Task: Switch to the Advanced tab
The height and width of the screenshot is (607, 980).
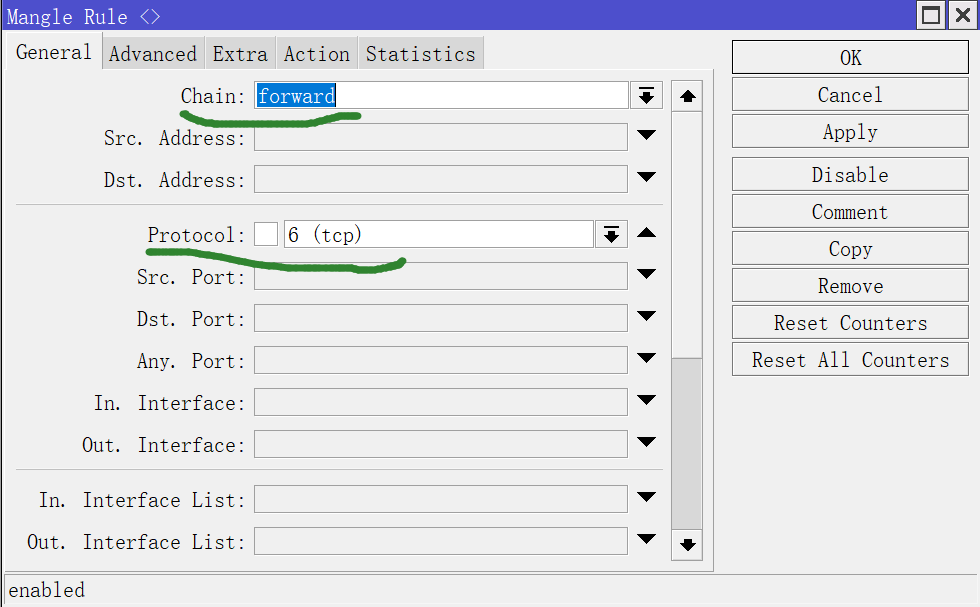Action: pyautogui.click(x=153, y=54)
